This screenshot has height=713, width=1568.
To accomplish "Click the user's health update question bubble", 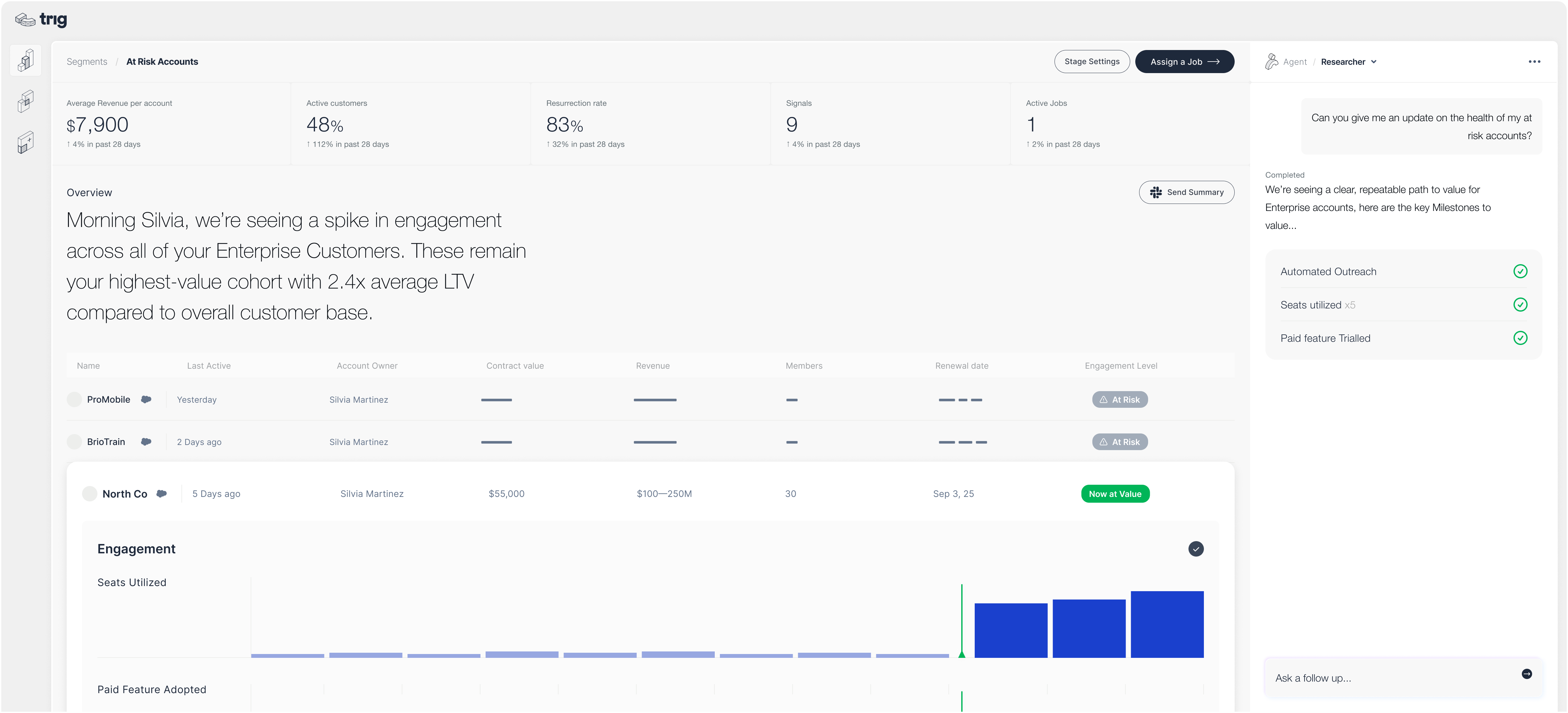I will (1421, 127).
